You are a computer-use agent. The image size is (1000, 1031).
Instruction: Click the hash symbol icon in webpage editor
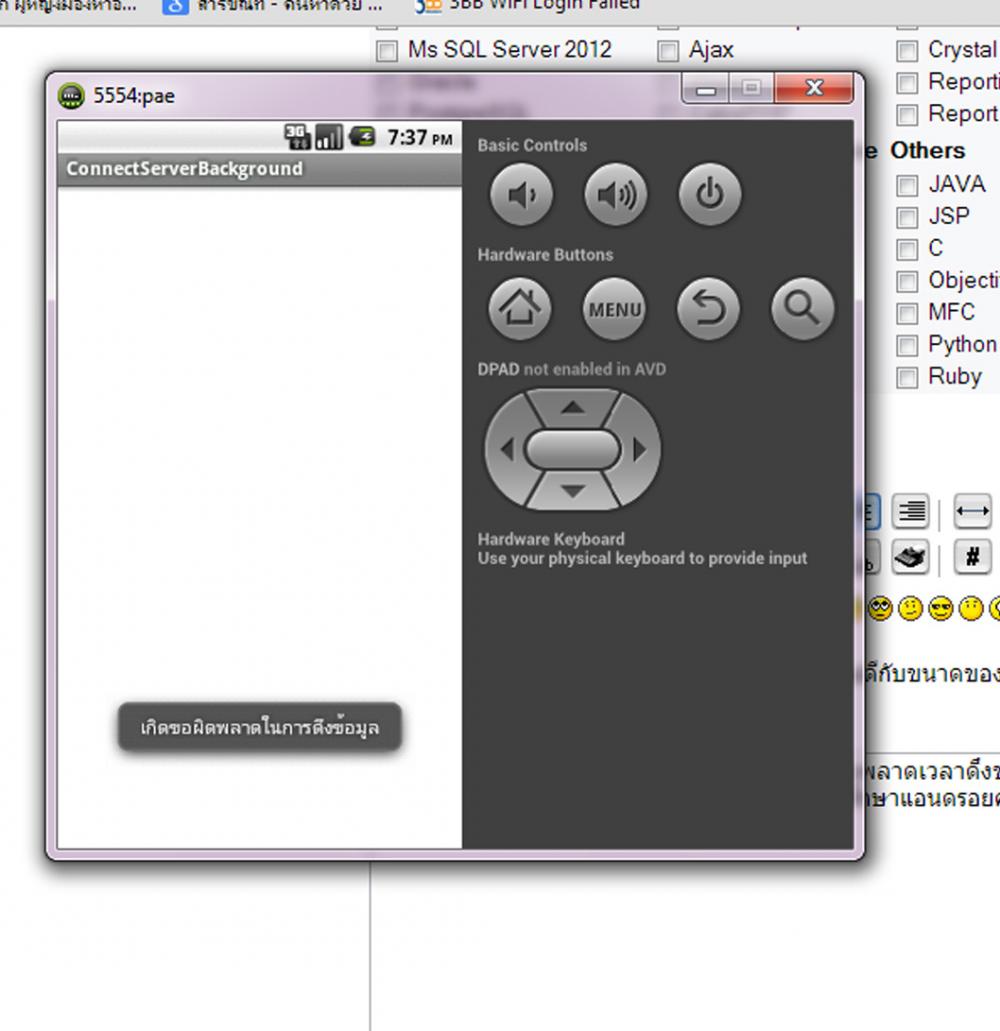pyautogui.click(x=972, y=557)
